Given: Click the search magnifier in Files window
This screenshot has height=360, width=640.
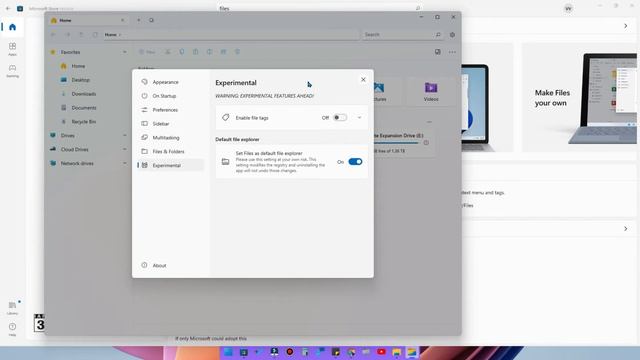Looking at the screenshot, I should [x=438, y=35].
